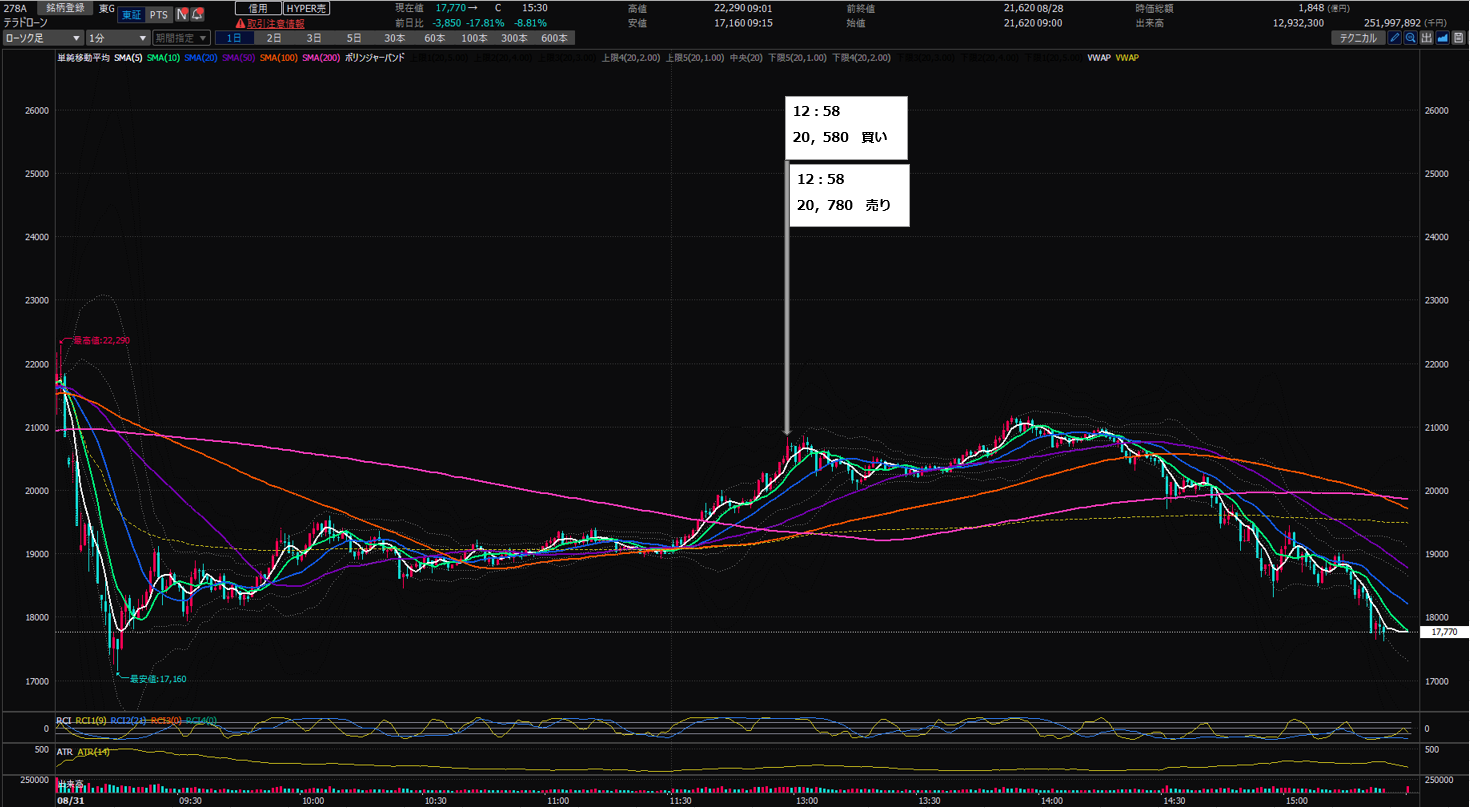The width and height of the screenshot is (1470, 808).
Task: Click the SMA(200) legend label
Action: click(321, 58)
